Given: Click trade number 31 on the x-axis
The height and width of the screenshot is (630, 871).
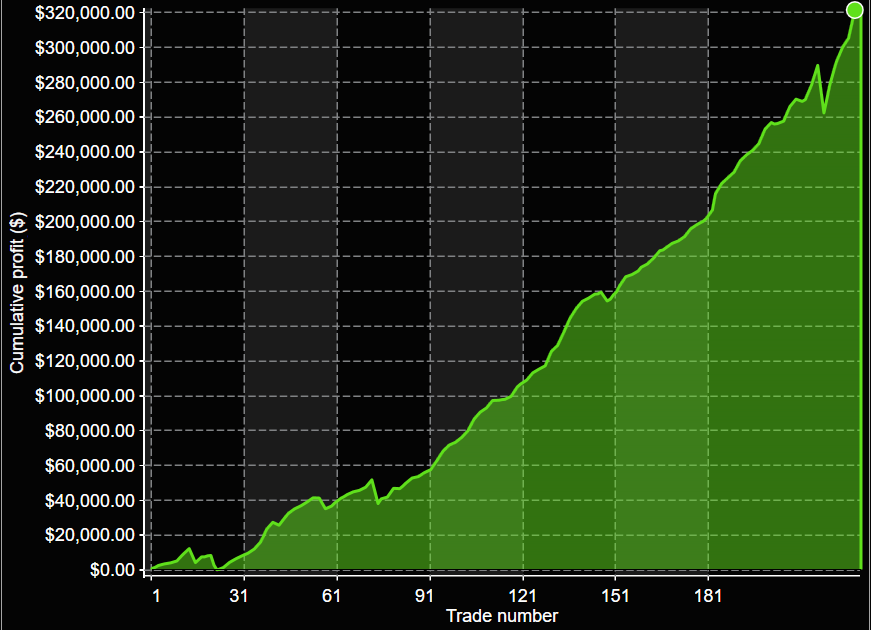Looking at the screenshot, I should point(239,596).
